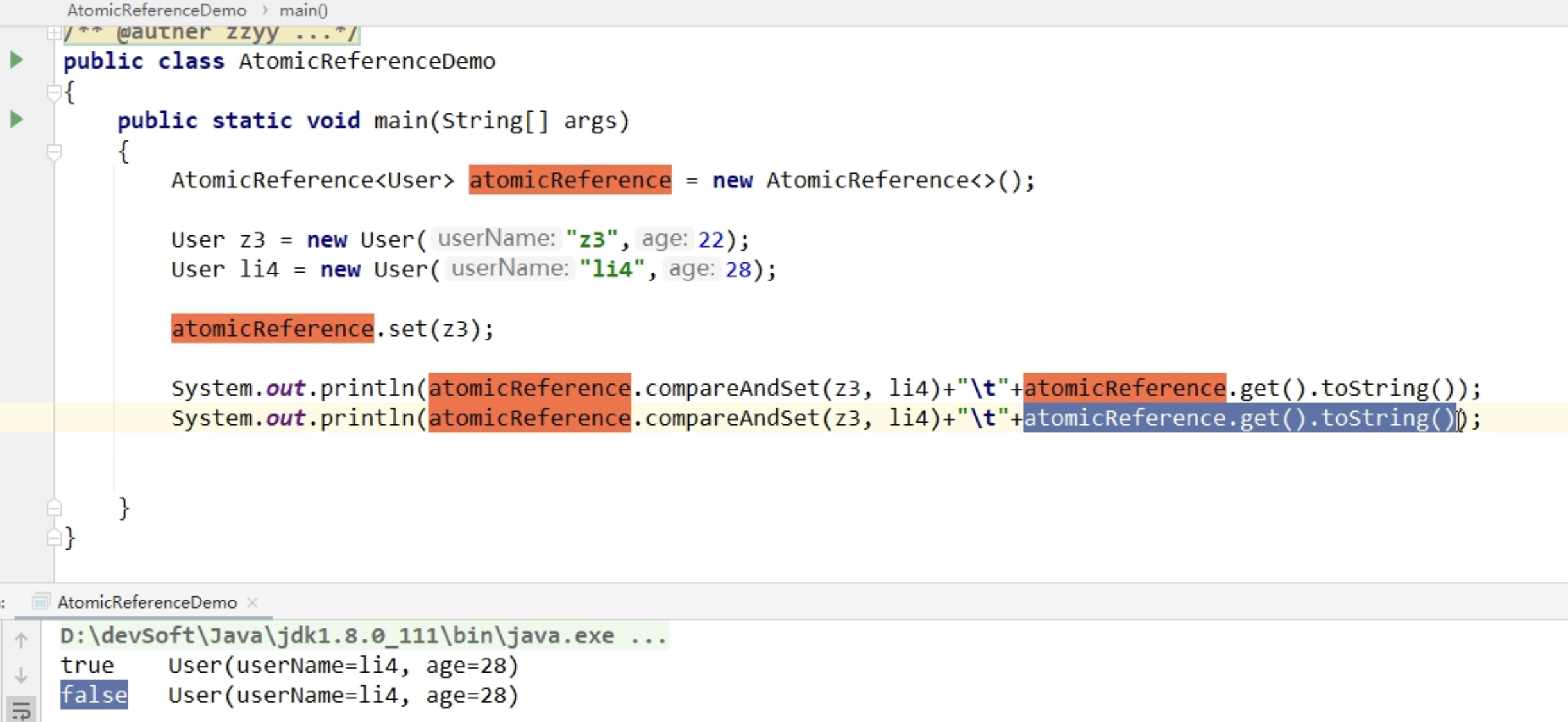Toggle soft-wrap in the console output
The width and height of the screenshot is (1568, 722).
coord(21,709)
